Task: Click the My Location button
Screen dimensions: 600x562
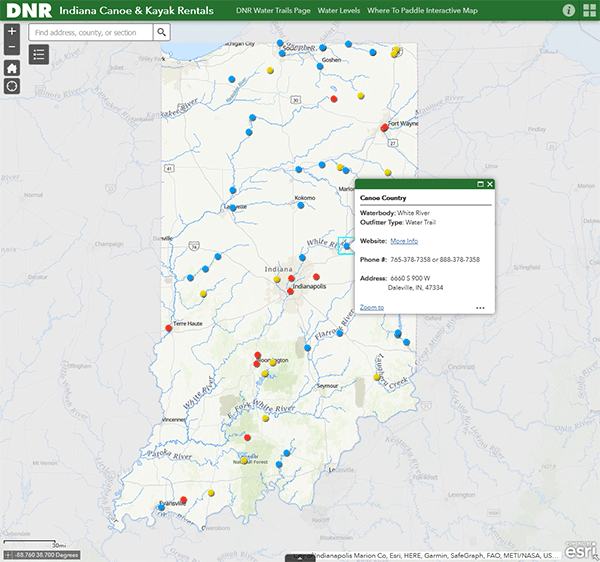Action: click(x=11, y=86)
